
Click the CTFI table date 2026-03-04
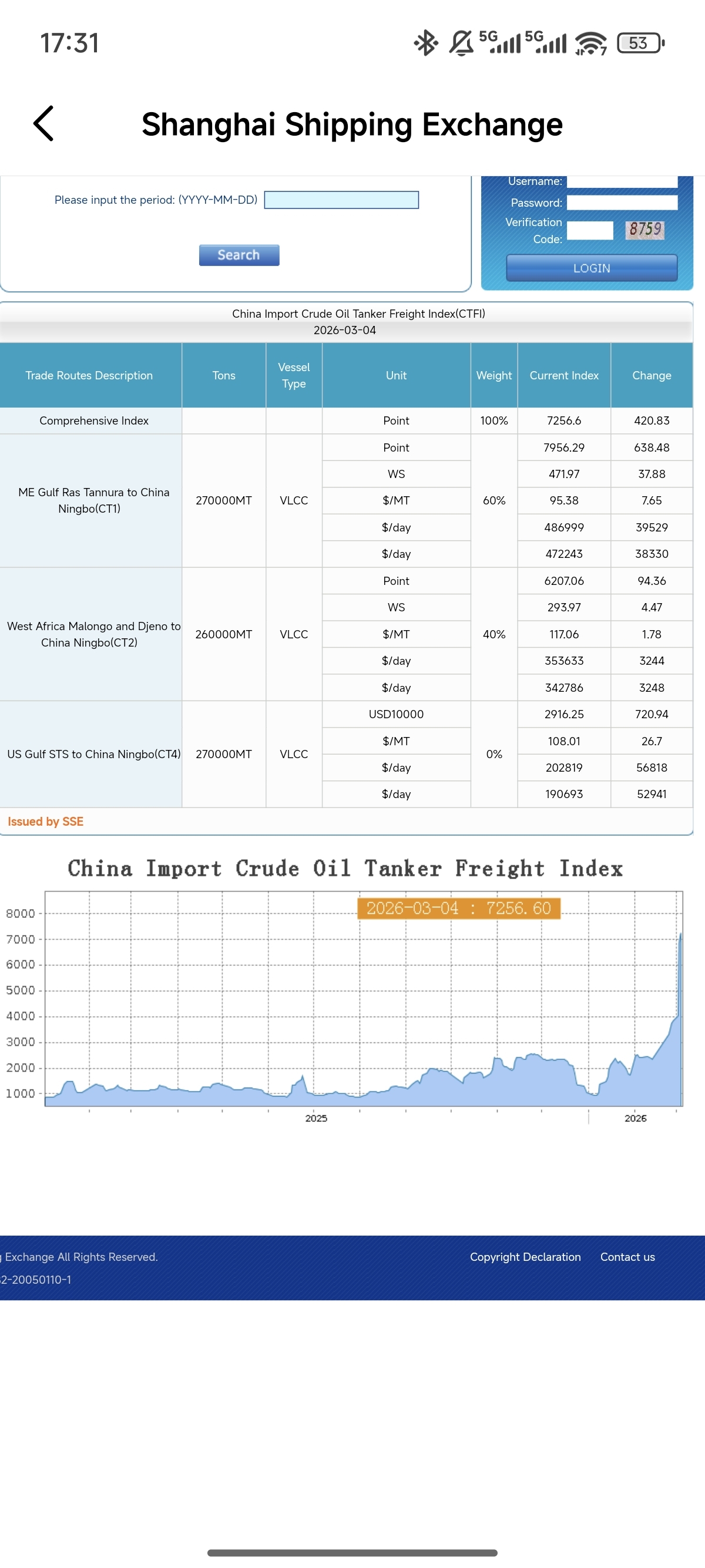[345, 330]
